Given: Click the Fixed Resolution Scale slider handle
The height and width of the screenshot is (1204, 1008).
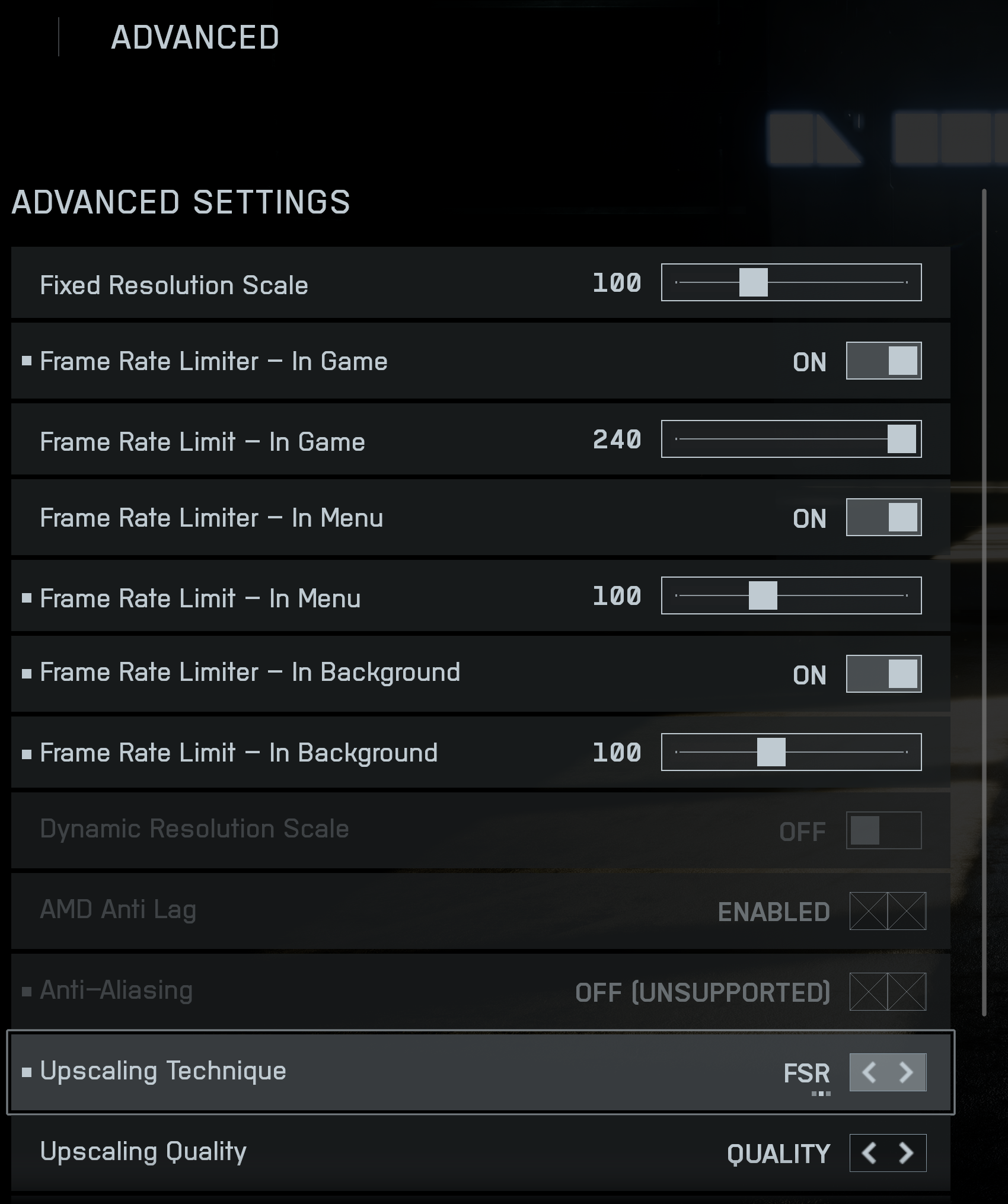Looking at the screenshot, I should 754,282.
